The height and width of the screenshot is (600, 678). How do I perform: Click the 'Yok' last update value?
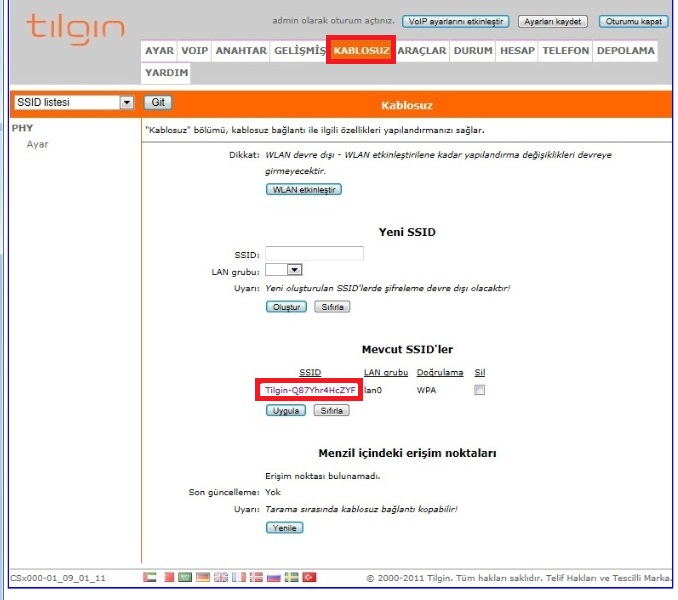(x=273, y=492)
